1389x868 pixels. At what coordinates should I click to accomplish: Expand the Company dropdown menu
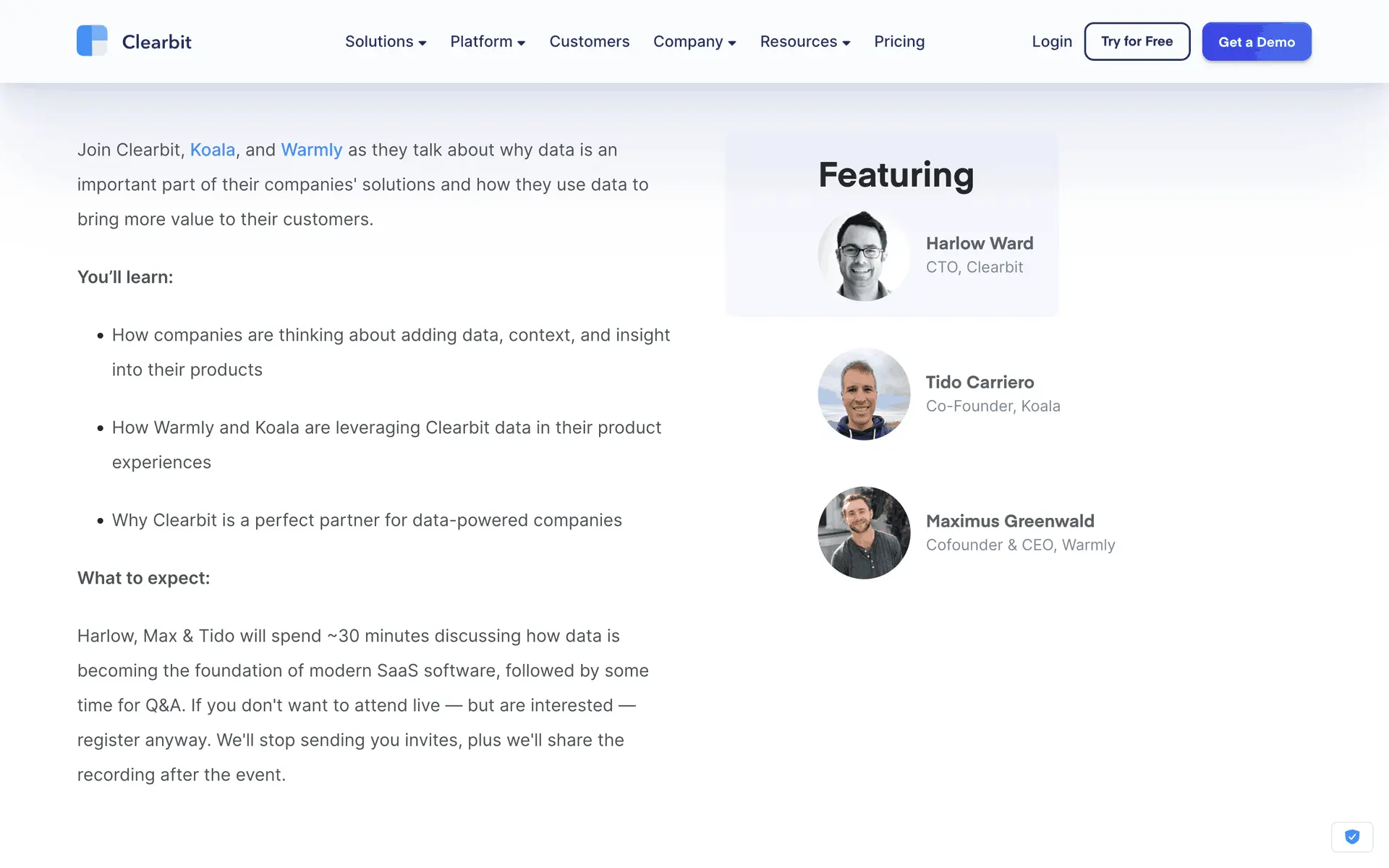coord(694,42)
